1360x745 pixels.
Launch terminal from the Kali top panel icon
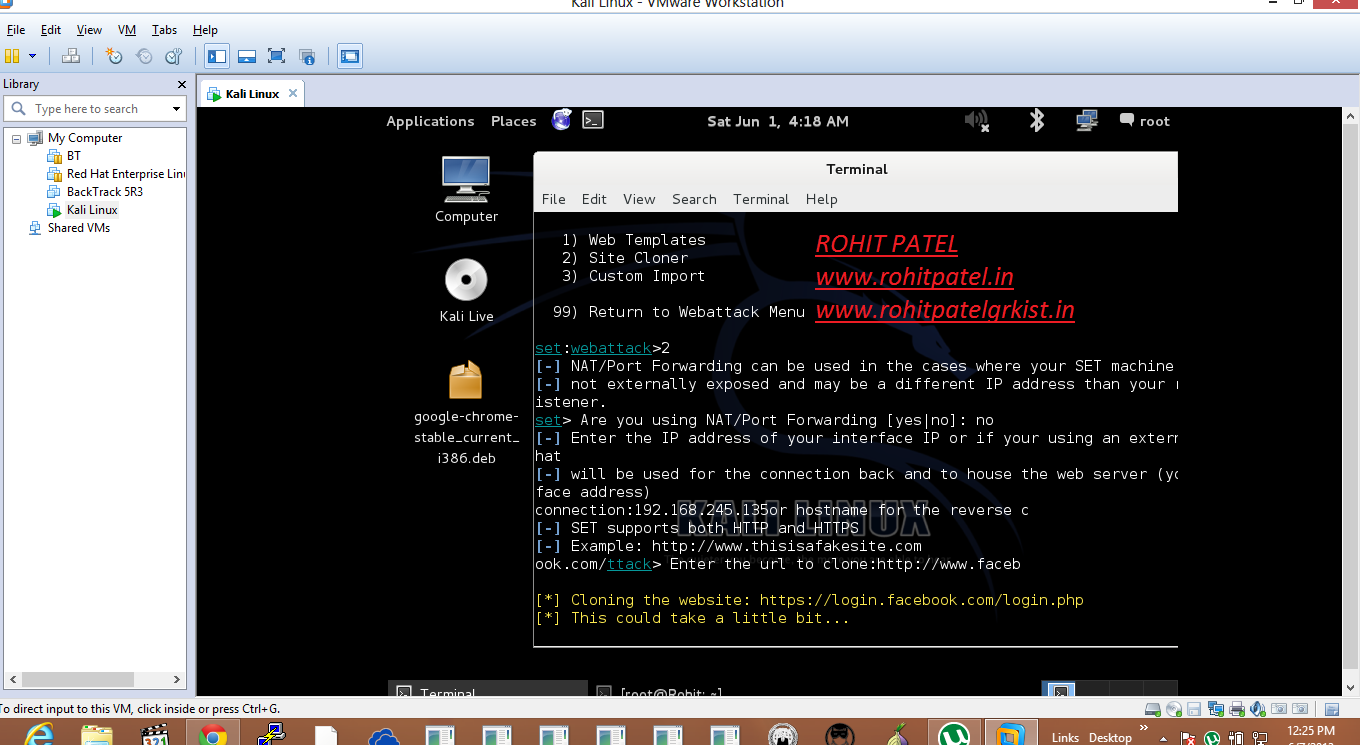pyautogui.click(x=593, y=121)
